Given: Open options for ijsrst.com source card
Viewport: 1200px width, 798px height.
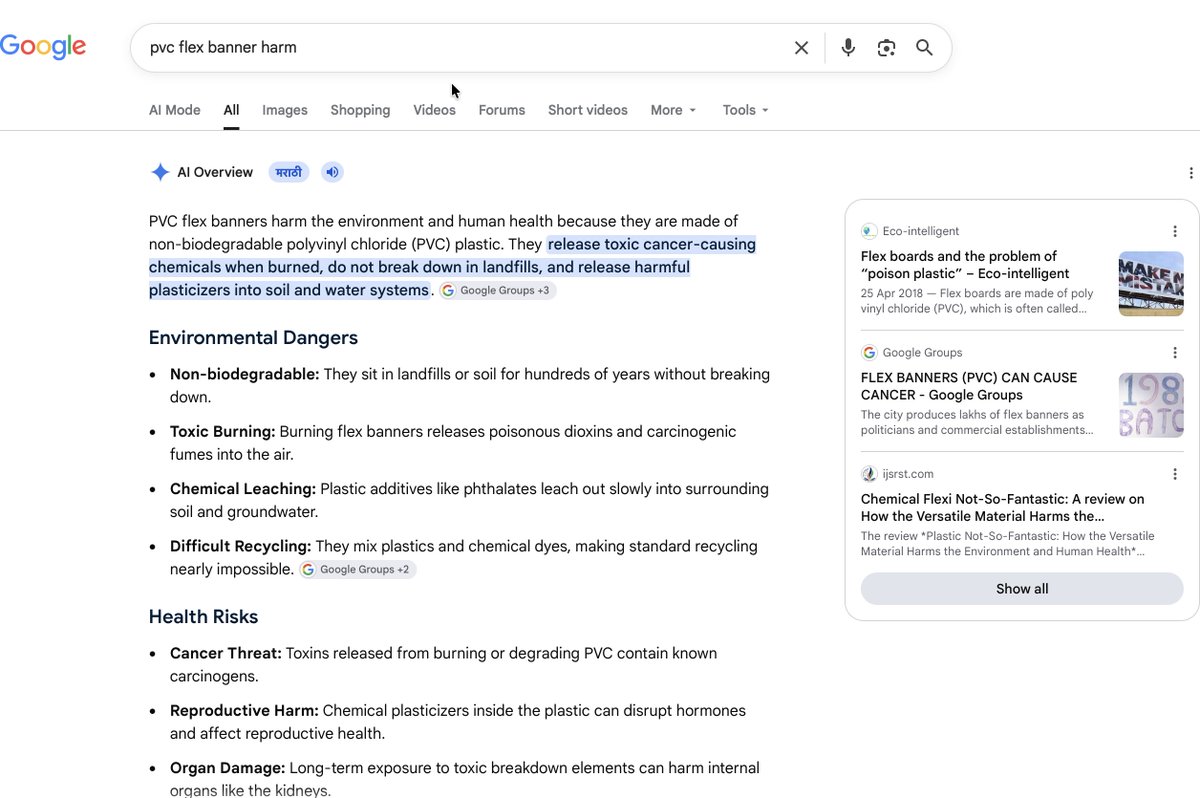Looking at the screenshot, I should (1175, 474).
